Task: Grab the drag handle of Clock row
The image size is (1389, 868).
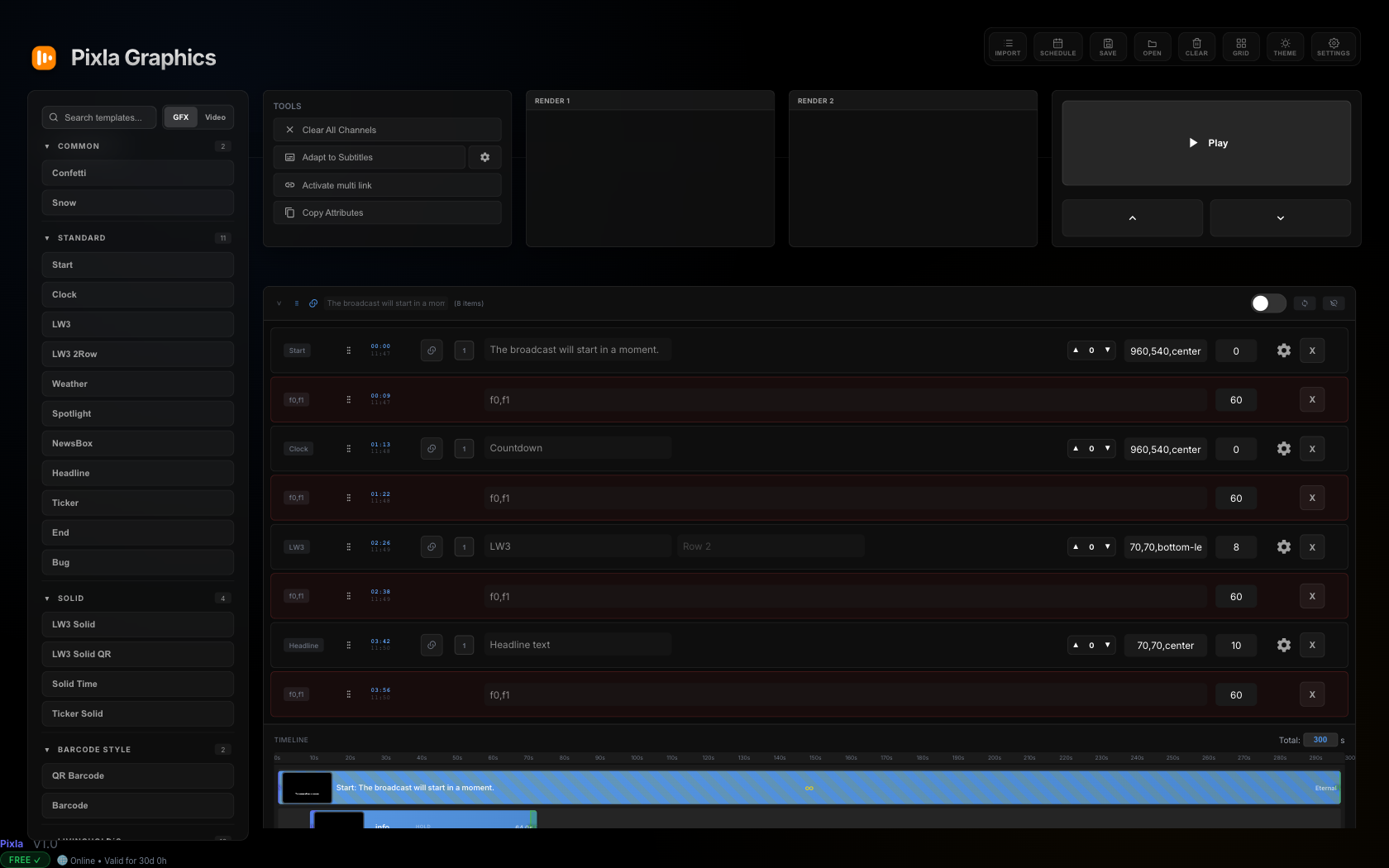Action: click(349, 449)
